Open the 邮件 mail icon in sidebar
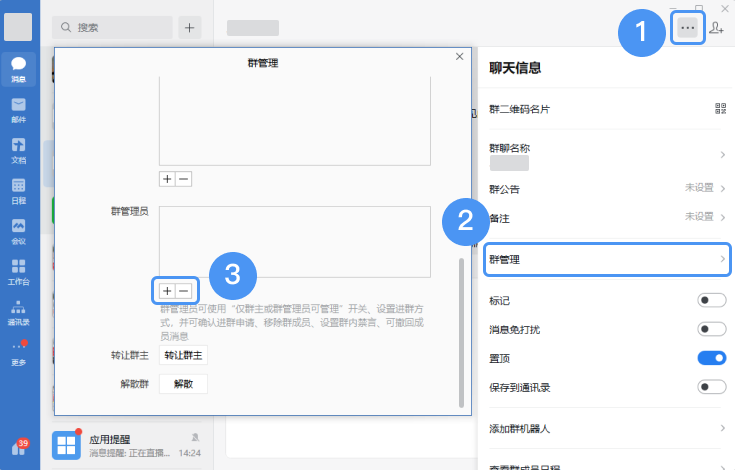The width and height of the screenshot is (735, 470). pos(19,107)
